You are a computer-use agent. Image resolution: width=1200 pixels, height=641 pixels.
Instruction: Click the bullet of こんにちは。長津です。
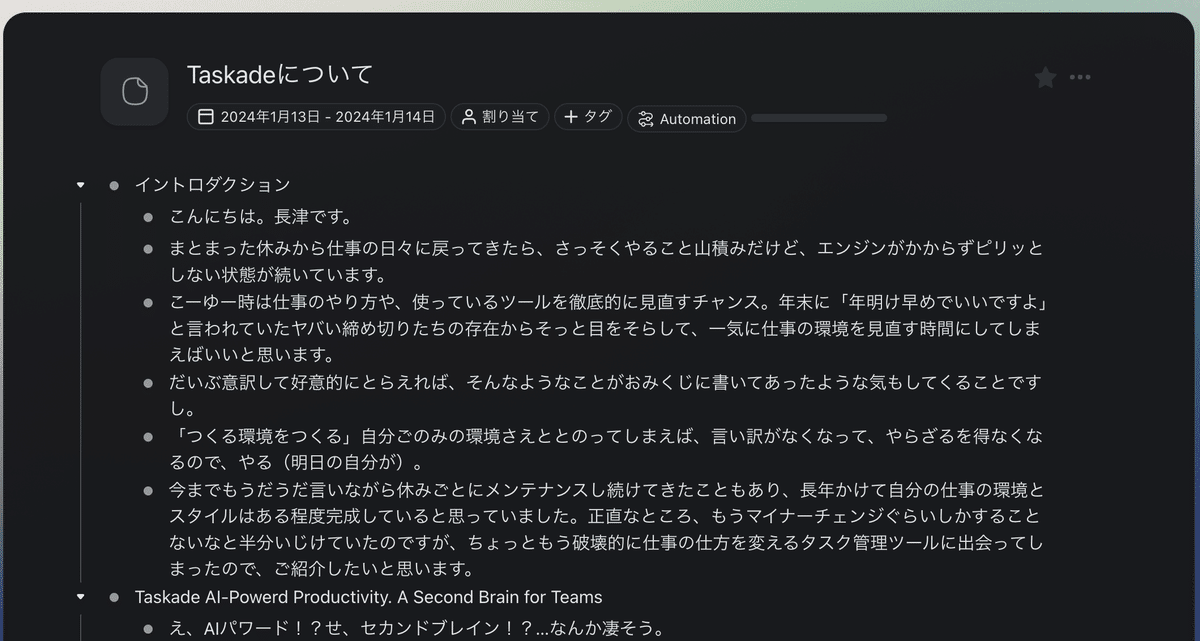point(148,217)
